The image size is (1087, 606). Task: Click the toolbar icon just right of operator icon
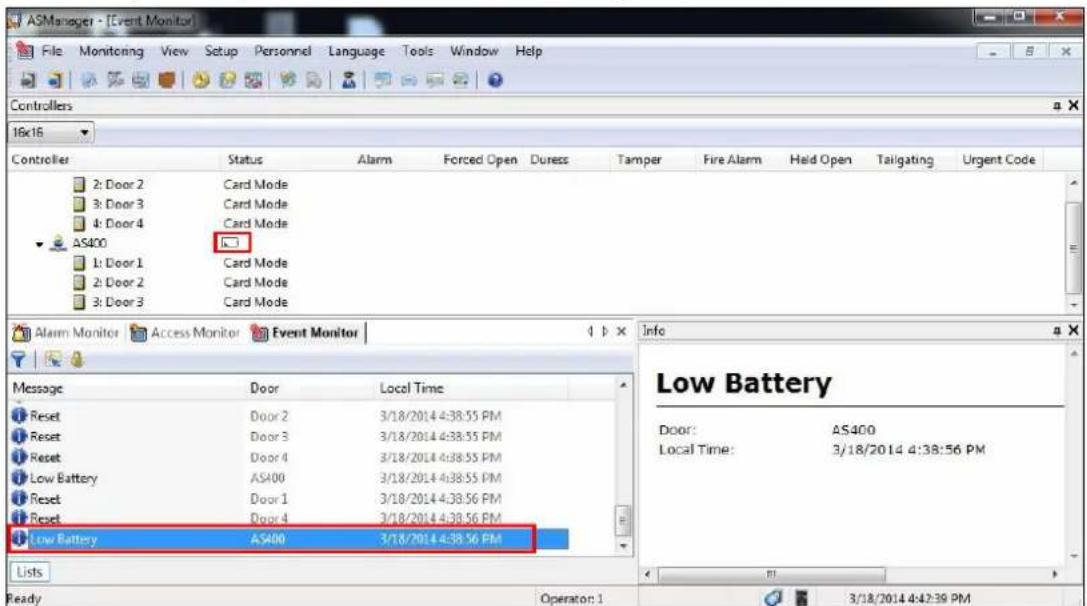382,80
